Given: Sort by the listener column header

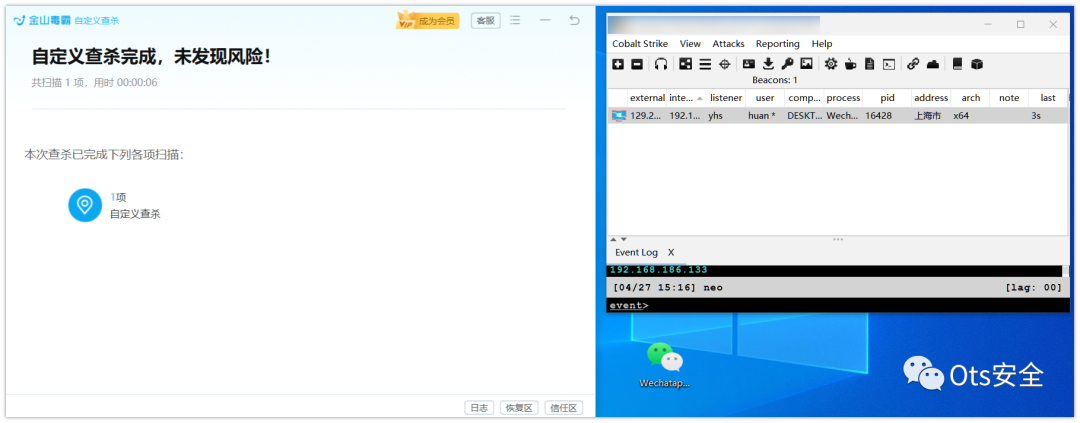Looking at the screenshot, I should [726, 98].
